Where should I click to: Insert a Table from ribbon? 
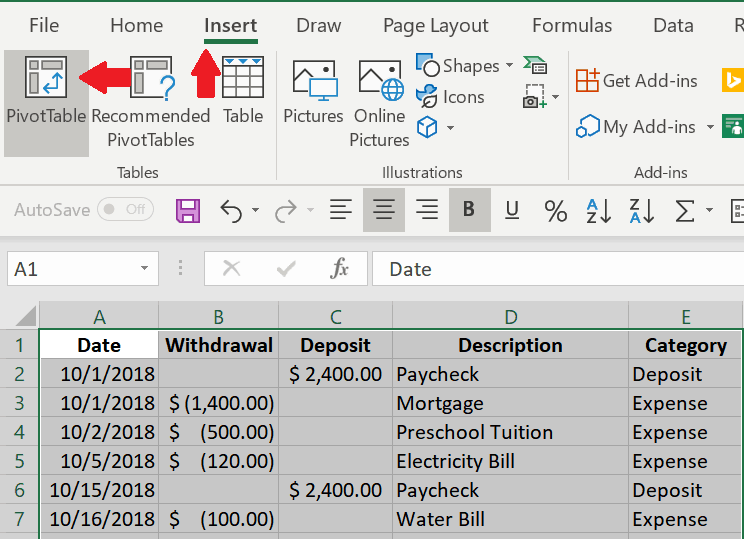pyautogui.click(x=243, y=90)
